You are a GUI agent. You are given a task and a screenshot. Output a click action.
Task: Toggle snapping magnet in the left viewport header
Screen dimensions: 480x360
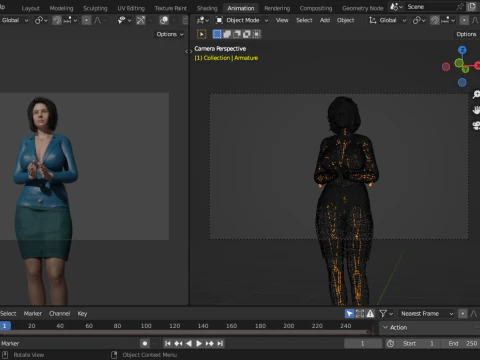click(x=57, y=20)
